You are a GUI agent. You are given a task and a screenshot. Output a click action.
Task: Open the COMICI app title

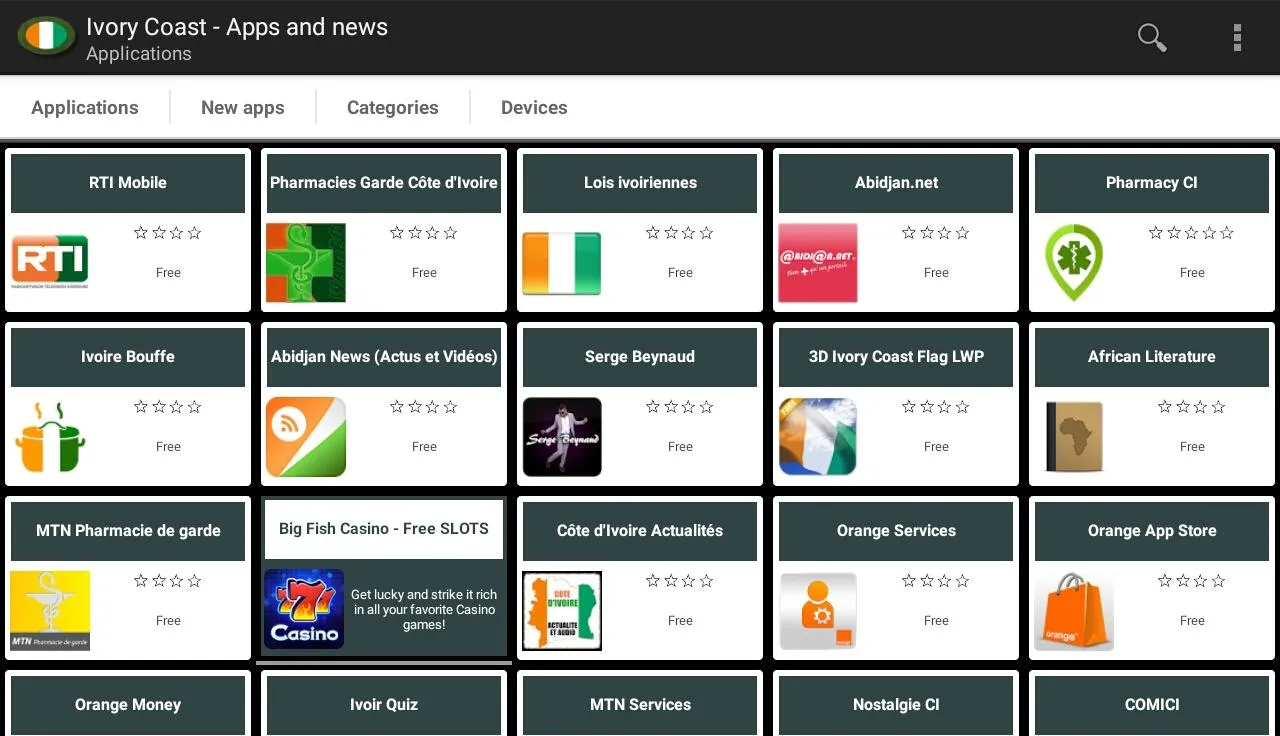pos(1152,705)
